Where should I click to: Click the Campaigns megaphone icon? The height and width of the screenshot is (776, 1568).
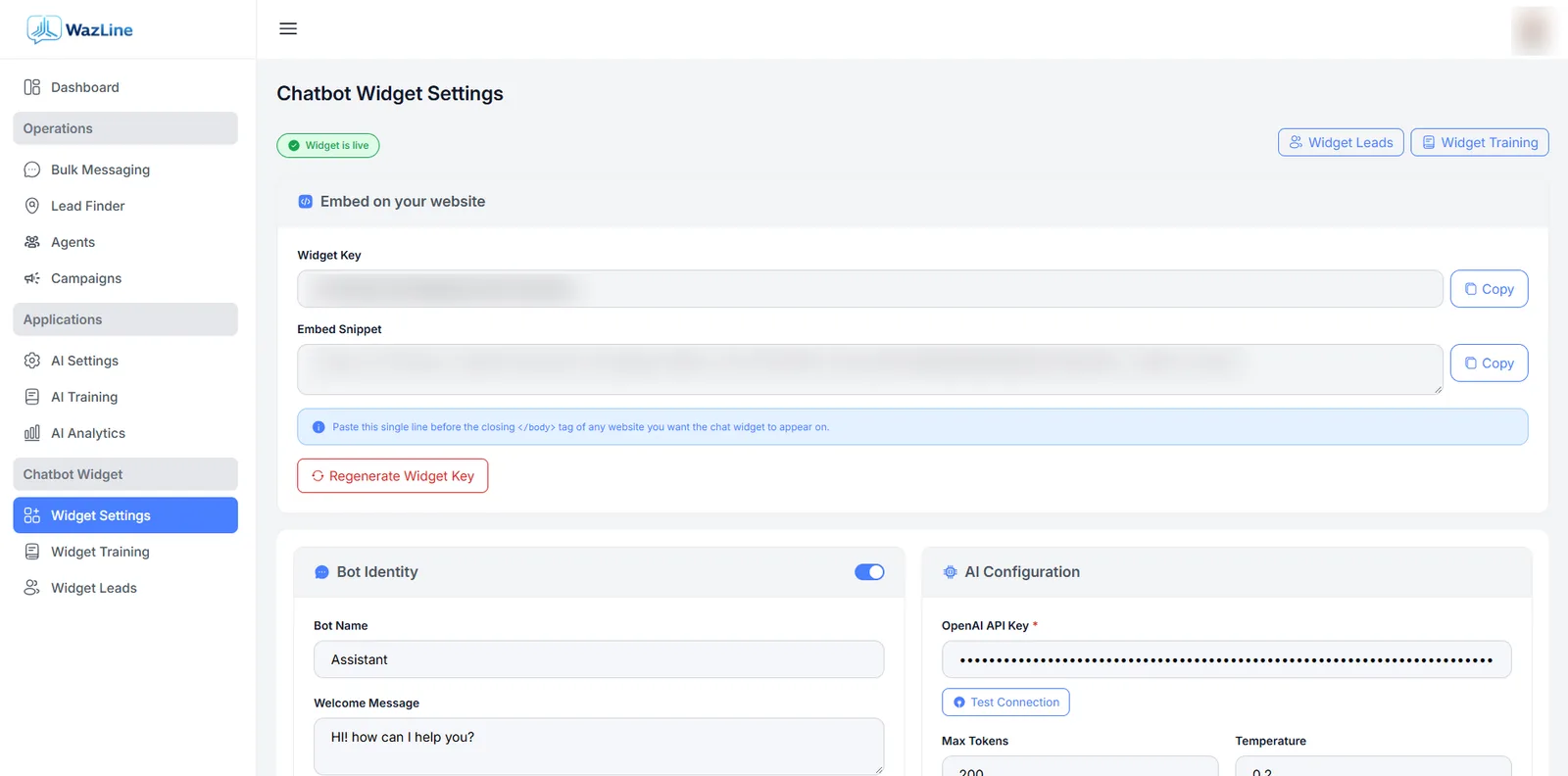[32, 278]
